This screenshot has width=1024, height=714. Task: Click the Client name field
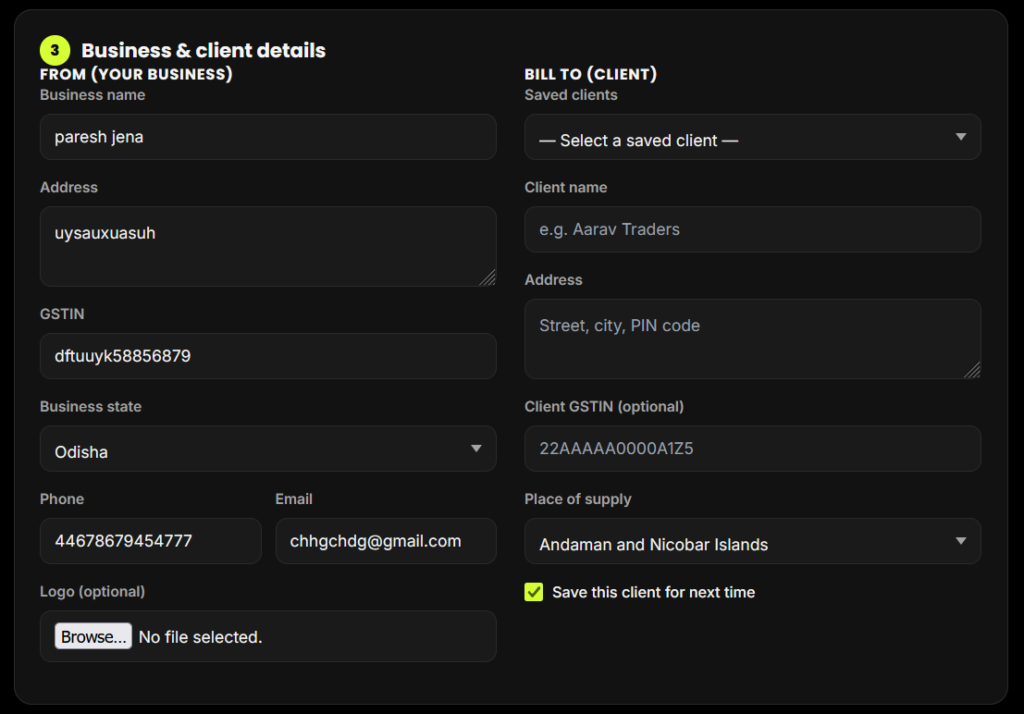(752, 229)
